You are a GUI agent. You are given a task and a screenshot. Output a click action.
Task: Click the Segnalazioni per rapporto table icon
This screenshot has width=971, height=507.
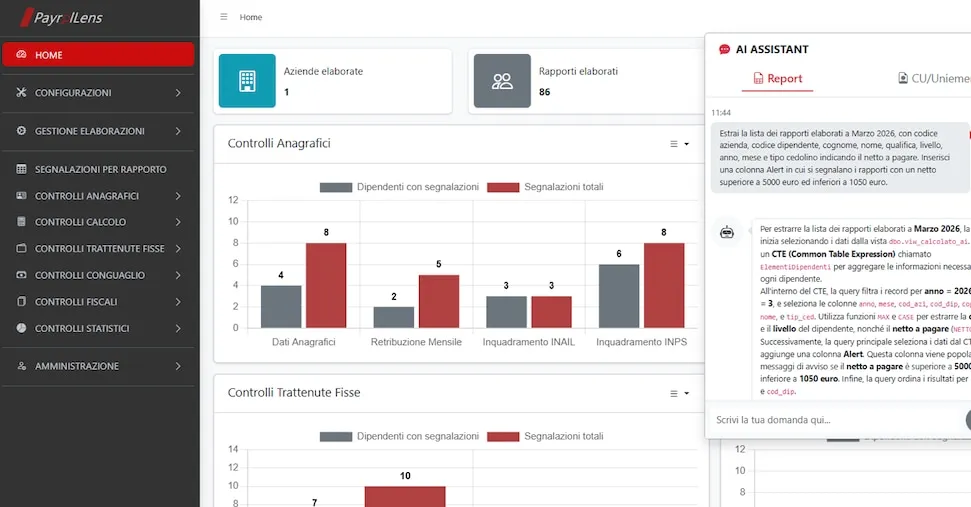click(22, 169)
